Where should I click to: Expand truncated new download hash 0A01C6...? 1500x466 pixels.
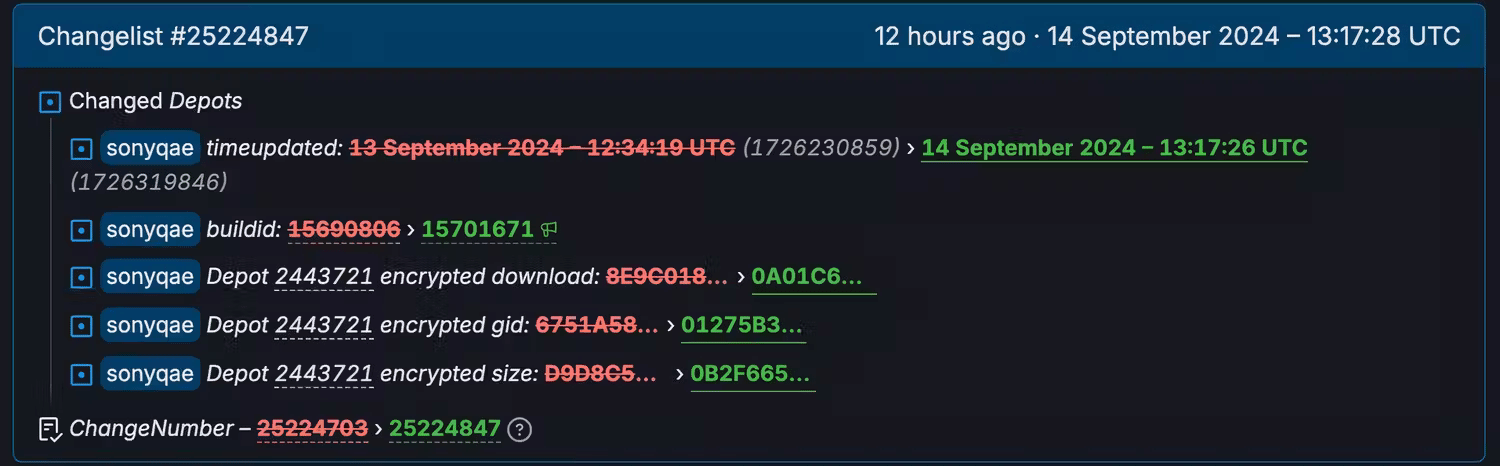[814, 277]
